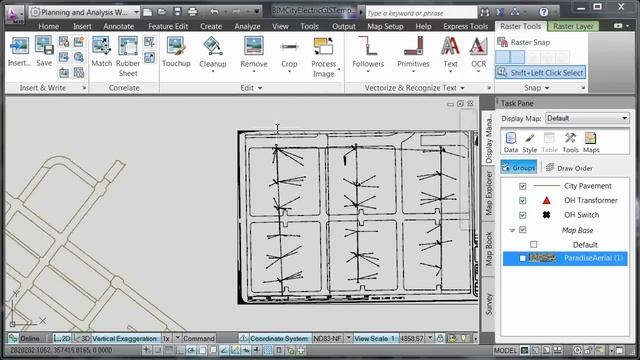Open the Vertical Exaggeration dropdown arrow

(177, 338)
